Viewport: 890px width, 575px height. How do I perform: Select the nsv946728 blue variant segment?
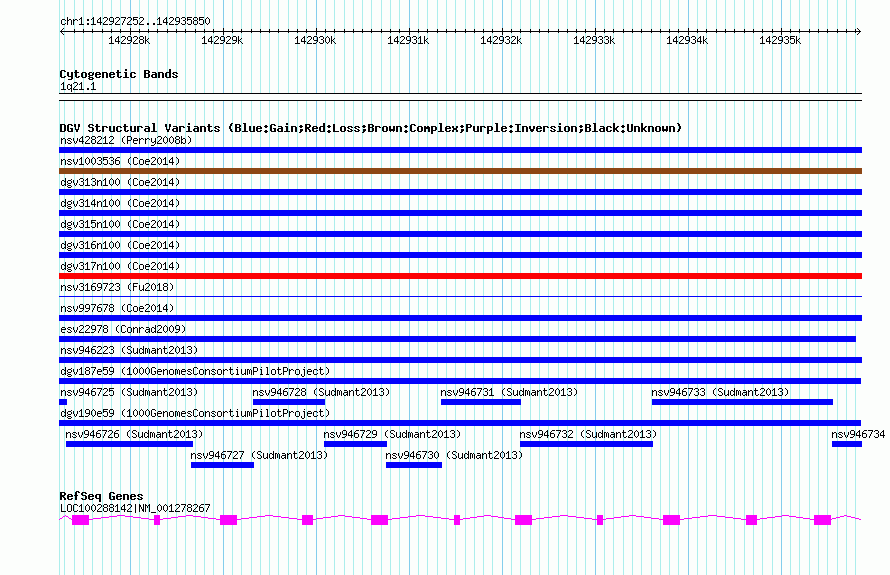coord(289,402)
